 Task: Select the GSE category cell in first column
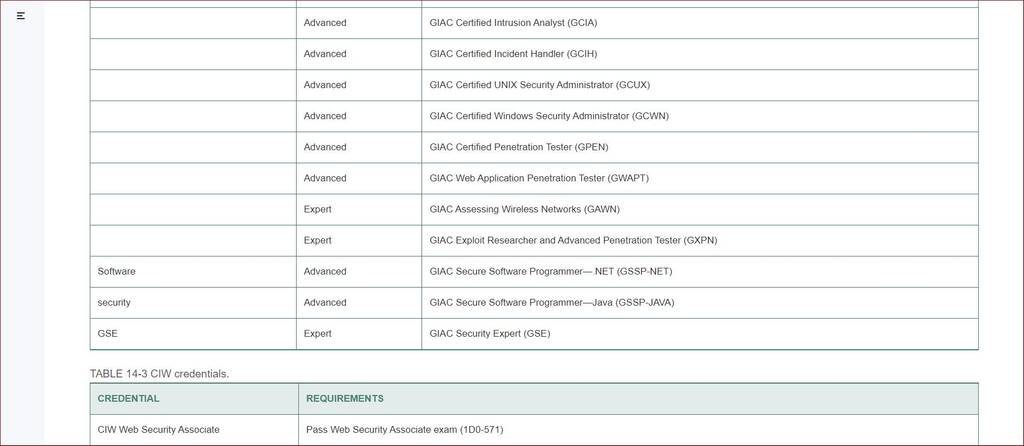point(193,334)
